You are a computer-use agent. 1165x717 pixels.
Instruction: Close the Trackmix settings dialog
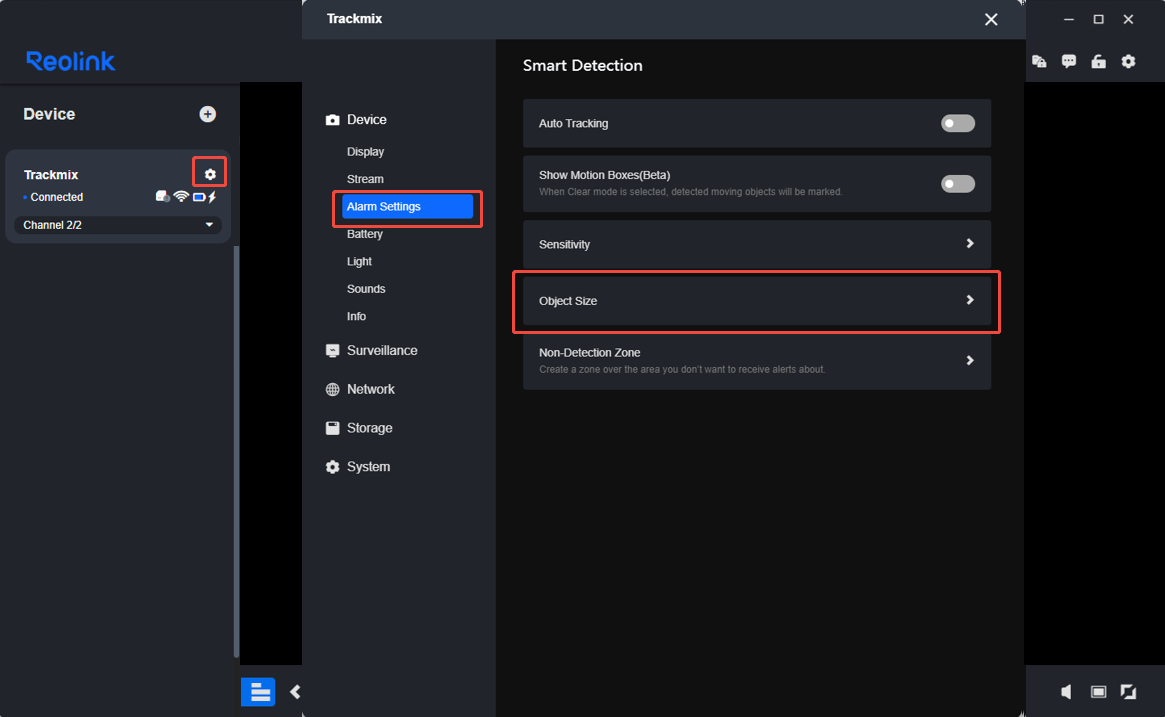[991, 19]
